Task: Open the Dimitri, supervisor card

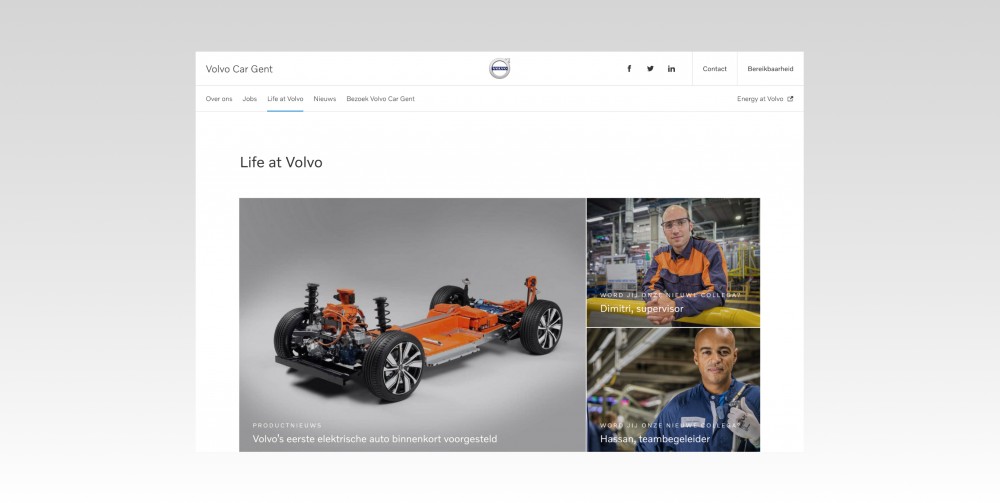Action: tap(673, 262)
